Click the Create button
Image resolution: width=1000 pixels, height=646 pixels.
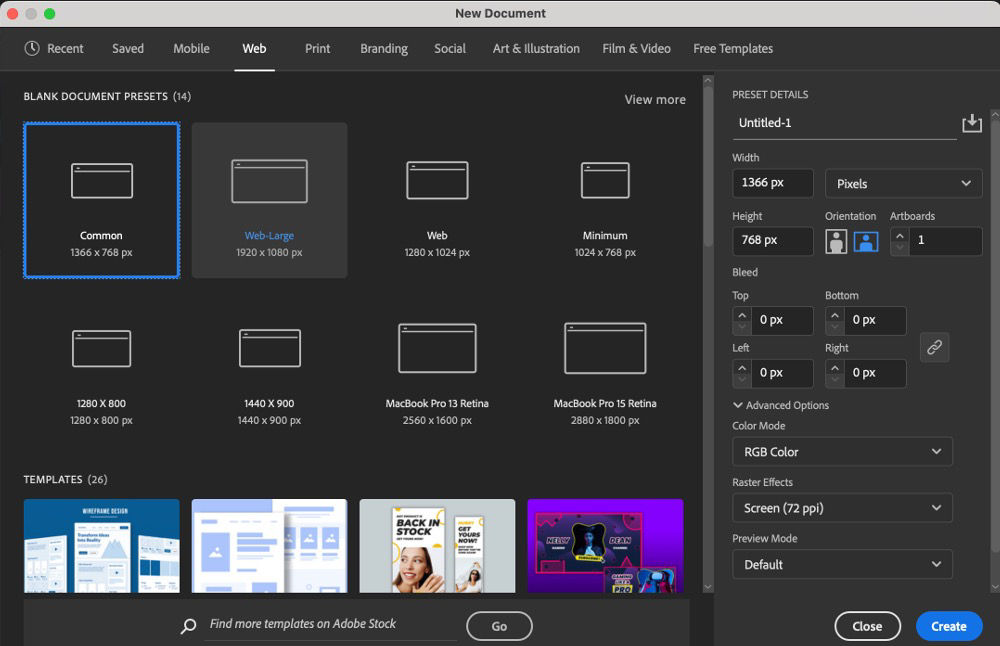coord(948,625)
